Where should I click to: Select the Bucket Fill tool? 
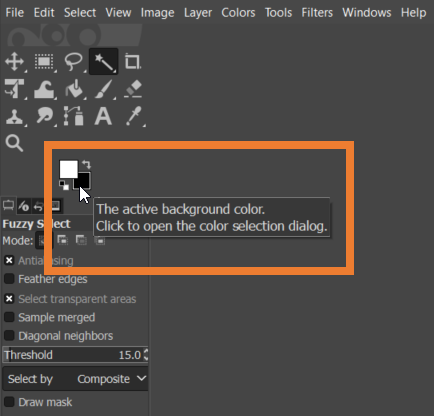(x=74, y=89)
